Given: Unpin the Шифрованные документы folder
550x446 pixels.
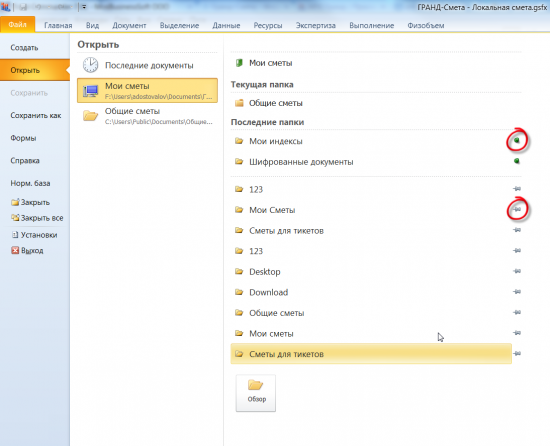Looking at the screenshot, I should click(516, 161).
